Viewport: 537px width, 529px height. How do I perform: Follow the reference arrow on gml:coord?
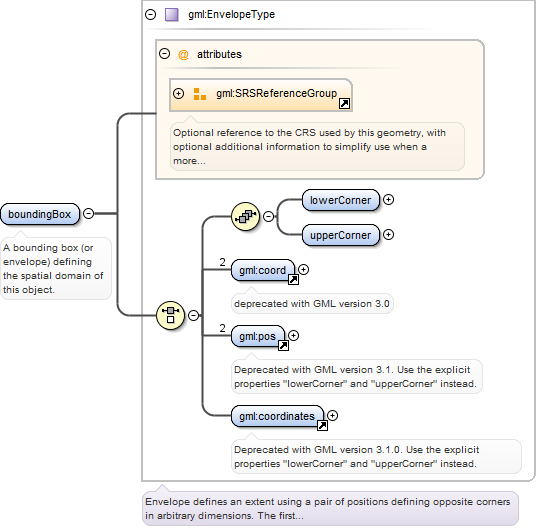(x=293, y=280)
